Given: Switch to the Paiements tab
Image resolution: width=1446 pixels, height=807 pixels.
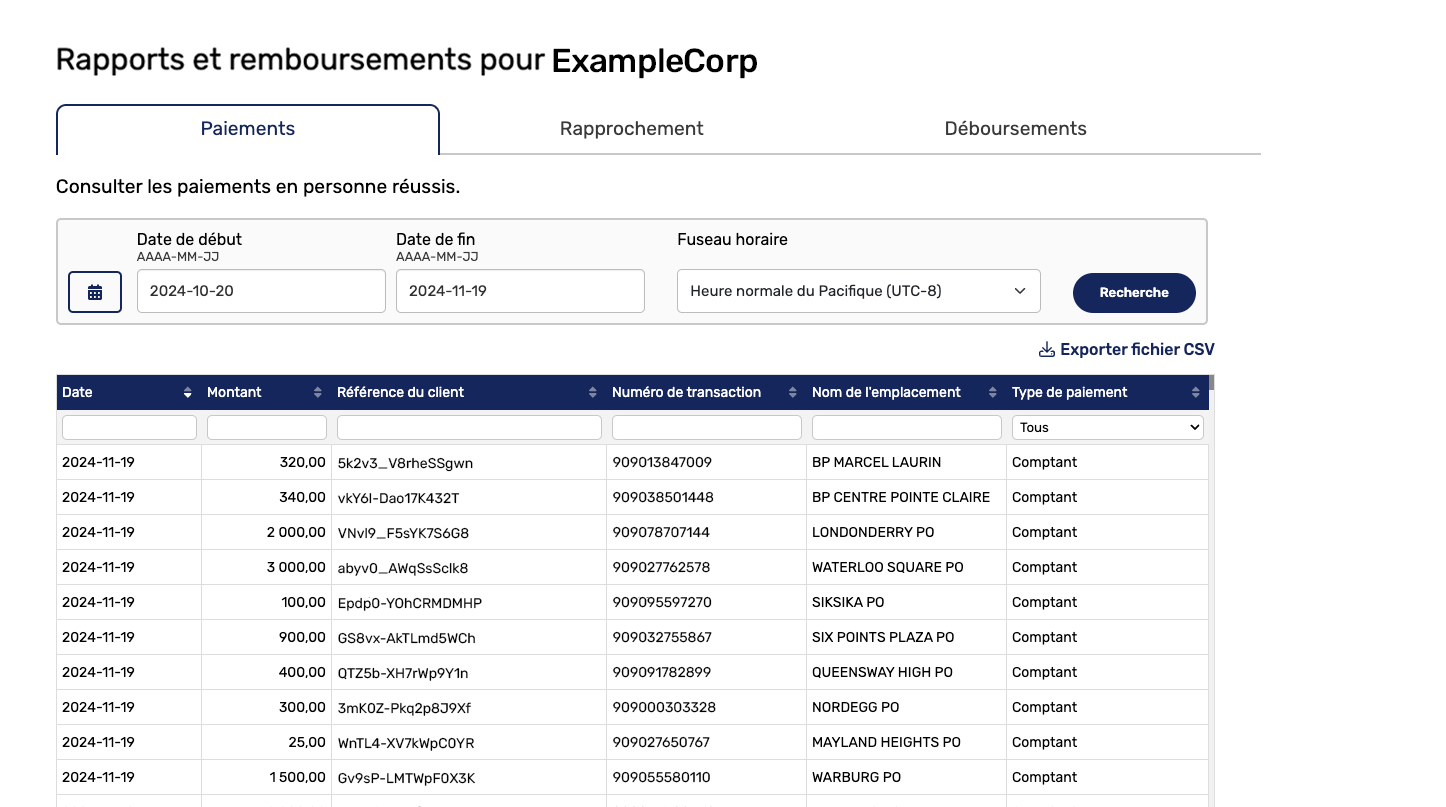Looking at the screenshot, I should coord(248,129).
